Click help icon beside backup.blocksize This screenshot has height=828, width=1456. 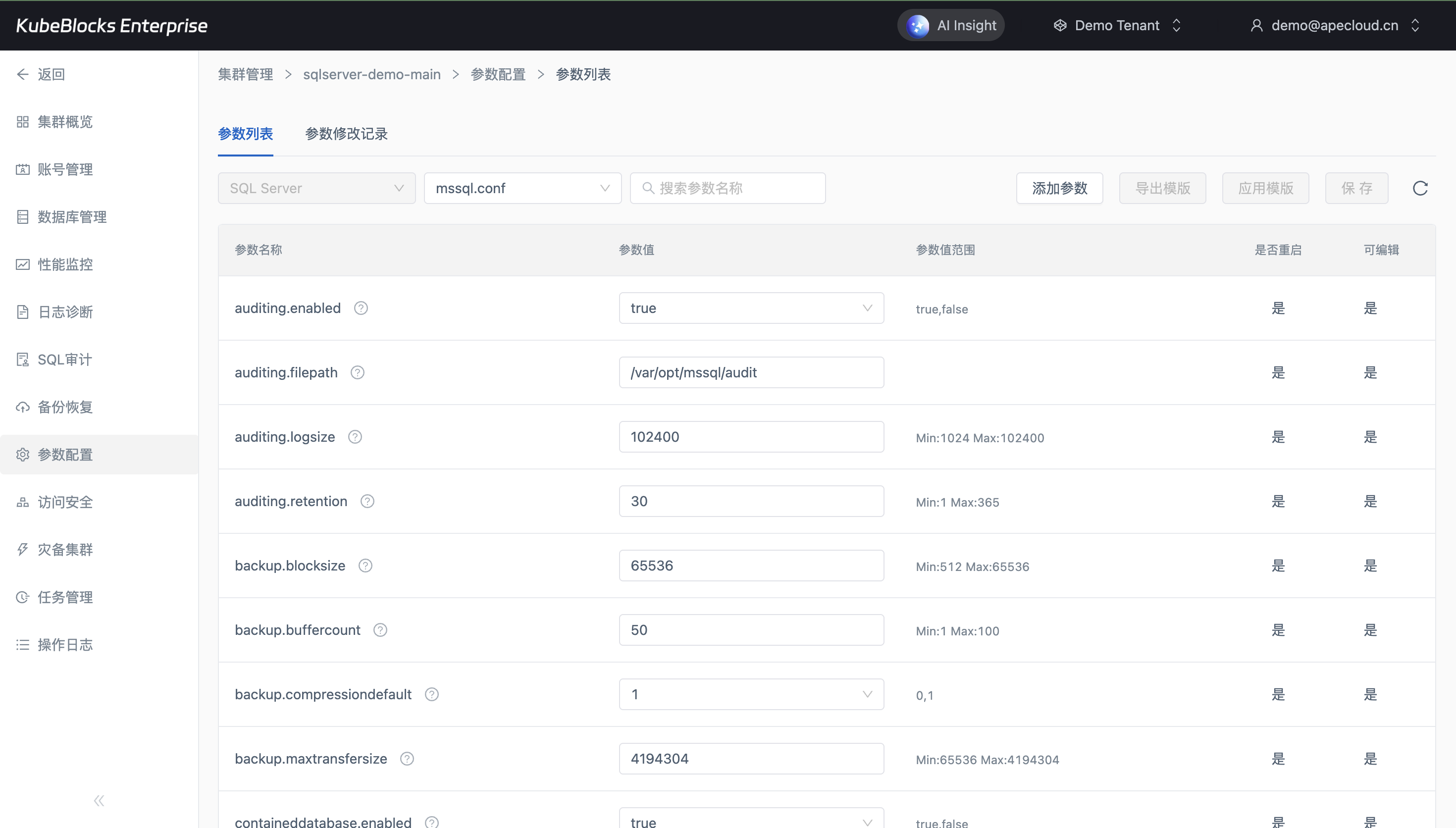coord(365,566)
